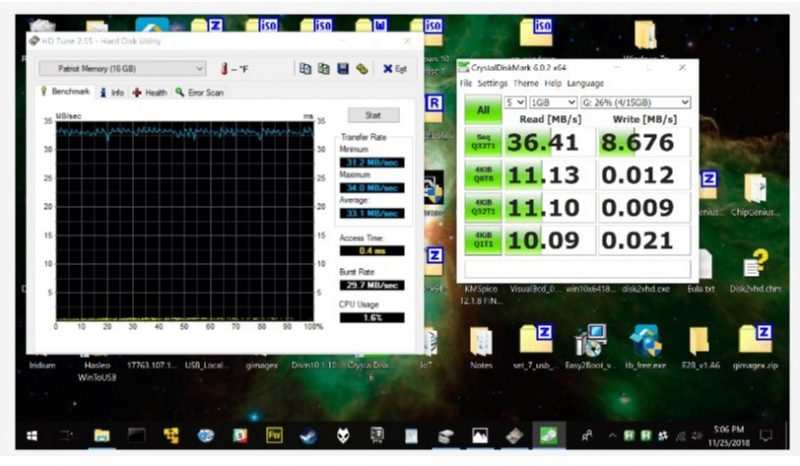This screenshot has height=466, width=800.
Task: Open File Explorer from the taskbar
Action: tap(102, 435)
